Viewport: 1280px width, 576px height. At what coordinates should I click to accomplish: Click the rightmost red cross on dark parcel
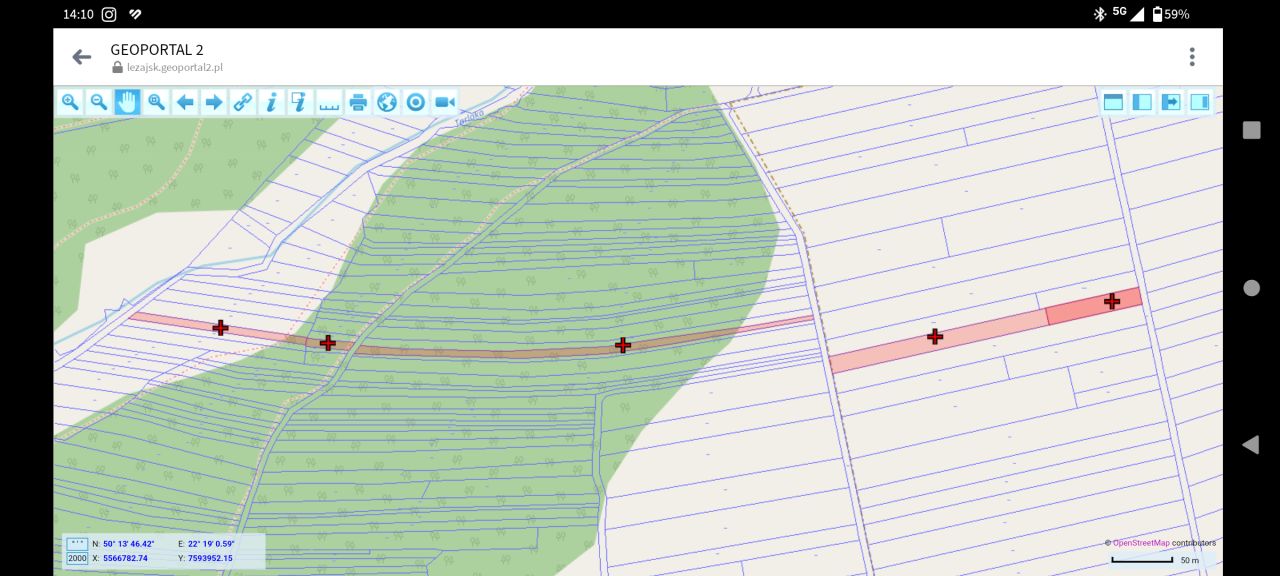pos(1112,301)
